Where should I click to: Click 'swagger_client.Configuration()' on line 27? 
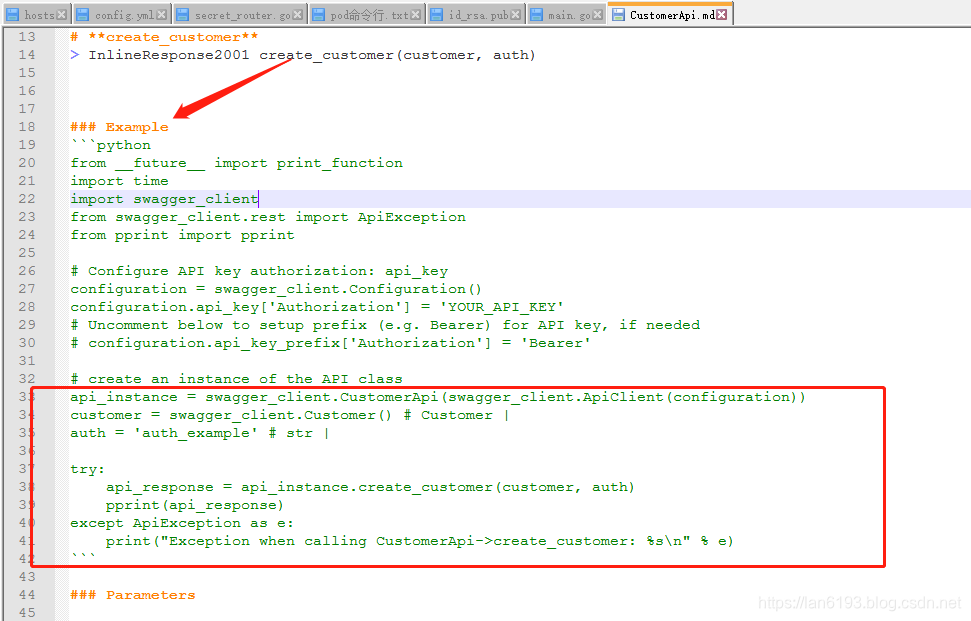(348, 289)
